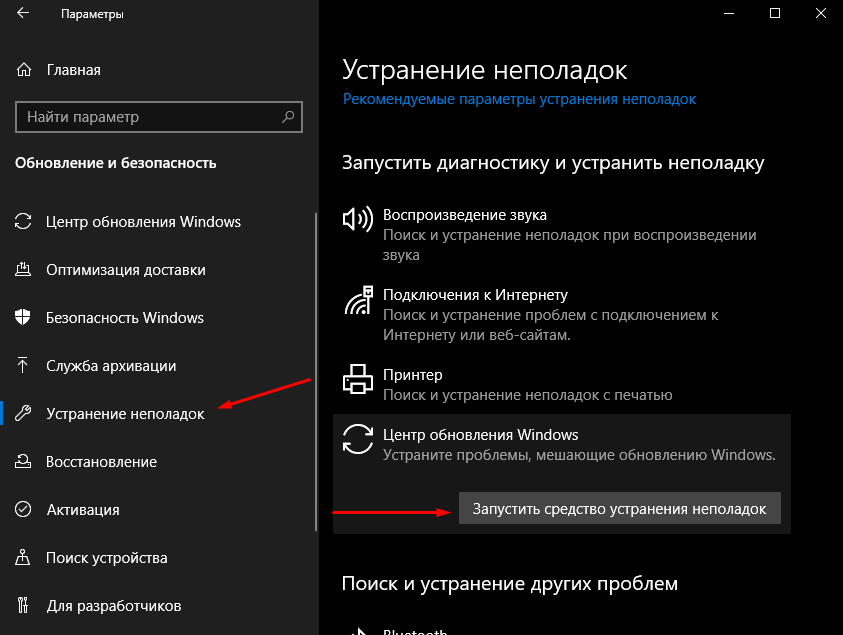Go back using the arrow in title bar

(23, 13)
